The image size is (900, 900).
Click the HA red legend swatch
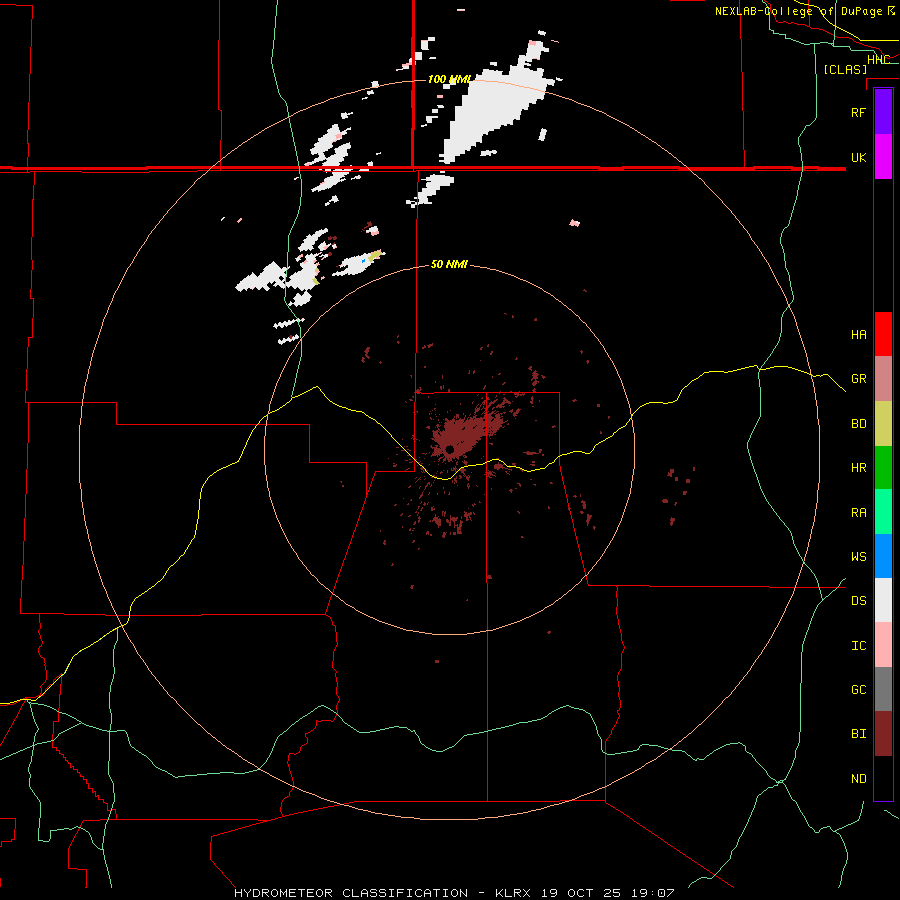(883, 334)
